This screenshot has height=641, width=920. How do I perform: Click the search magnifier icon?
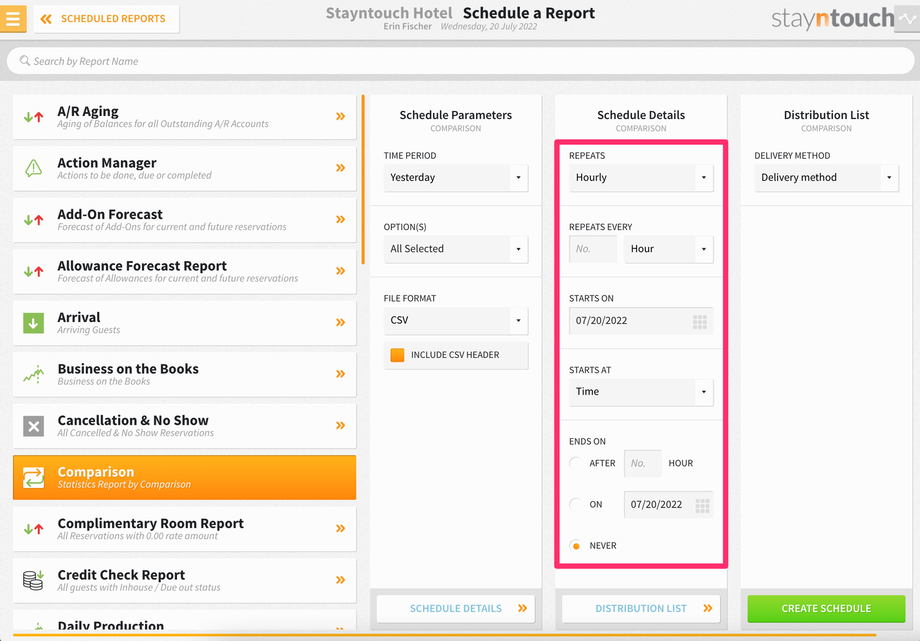(25, 60)
